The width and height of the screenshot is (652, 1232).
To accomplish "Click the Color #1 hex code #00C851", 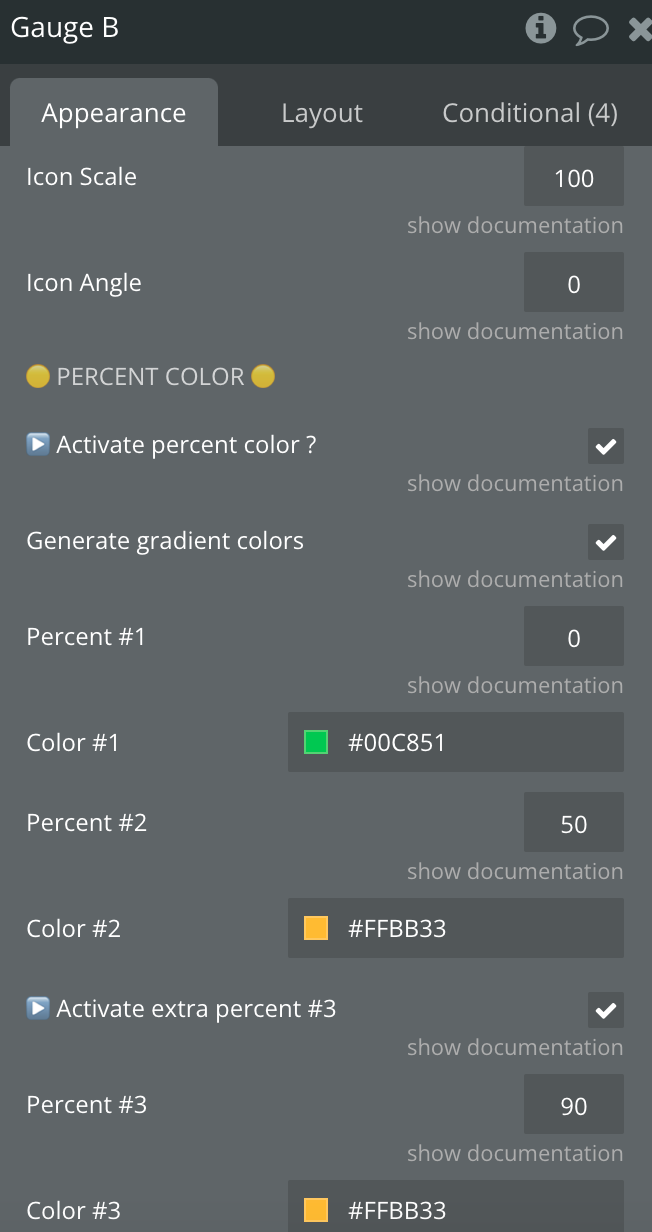I will click(x=397, y=742).
